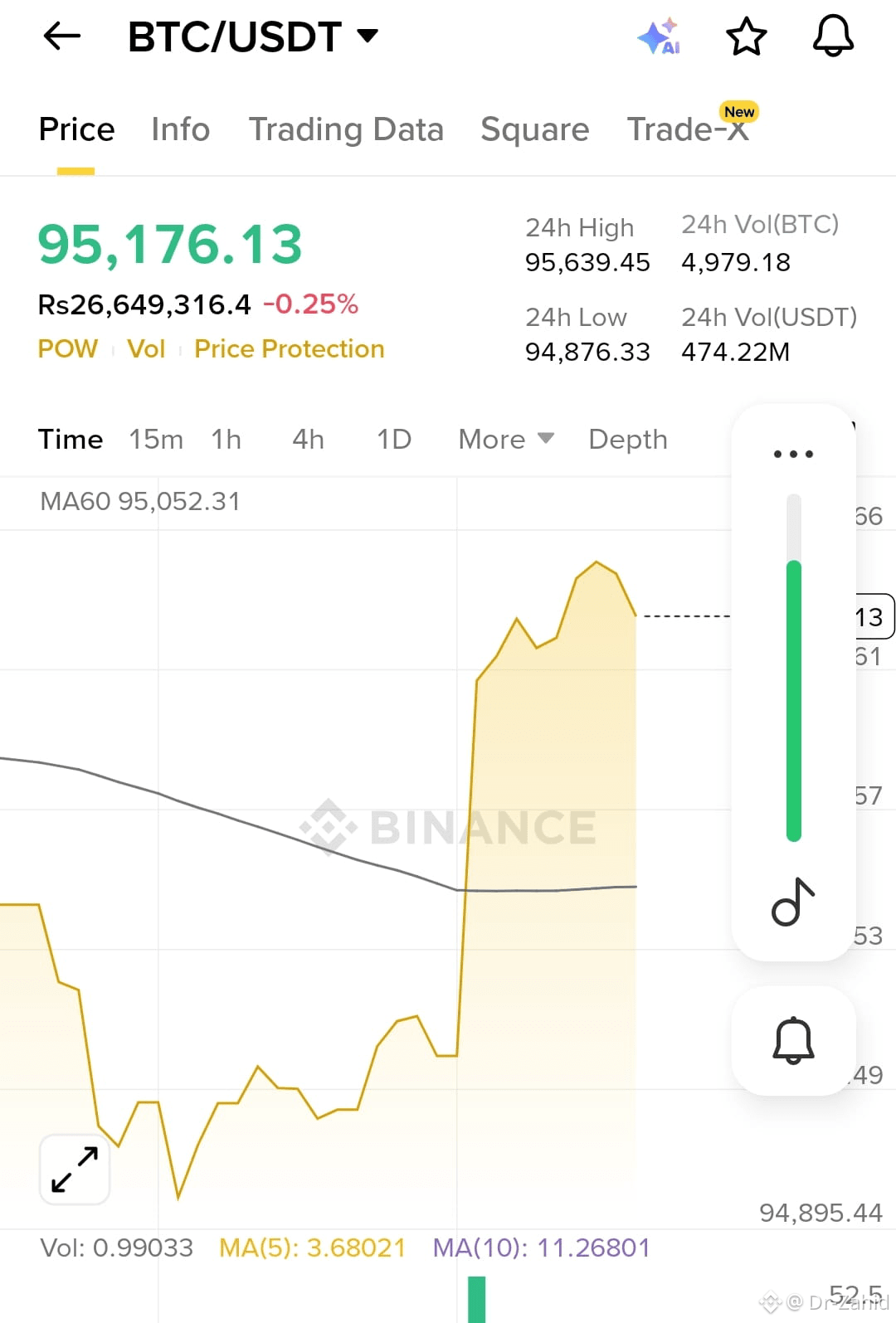
Task: Add pair to favorites with star icon
Action: point(746,36)
